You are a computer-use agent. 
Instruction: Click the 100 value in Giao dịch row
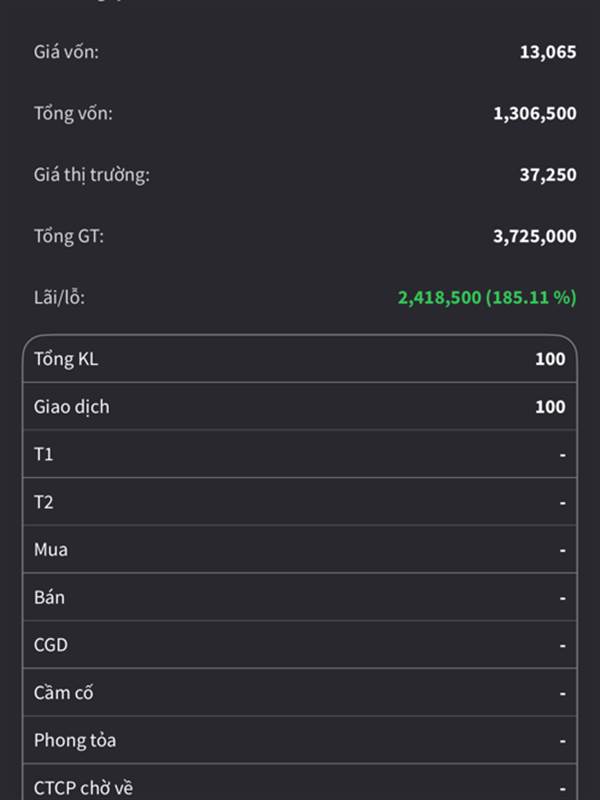point(550,407)
